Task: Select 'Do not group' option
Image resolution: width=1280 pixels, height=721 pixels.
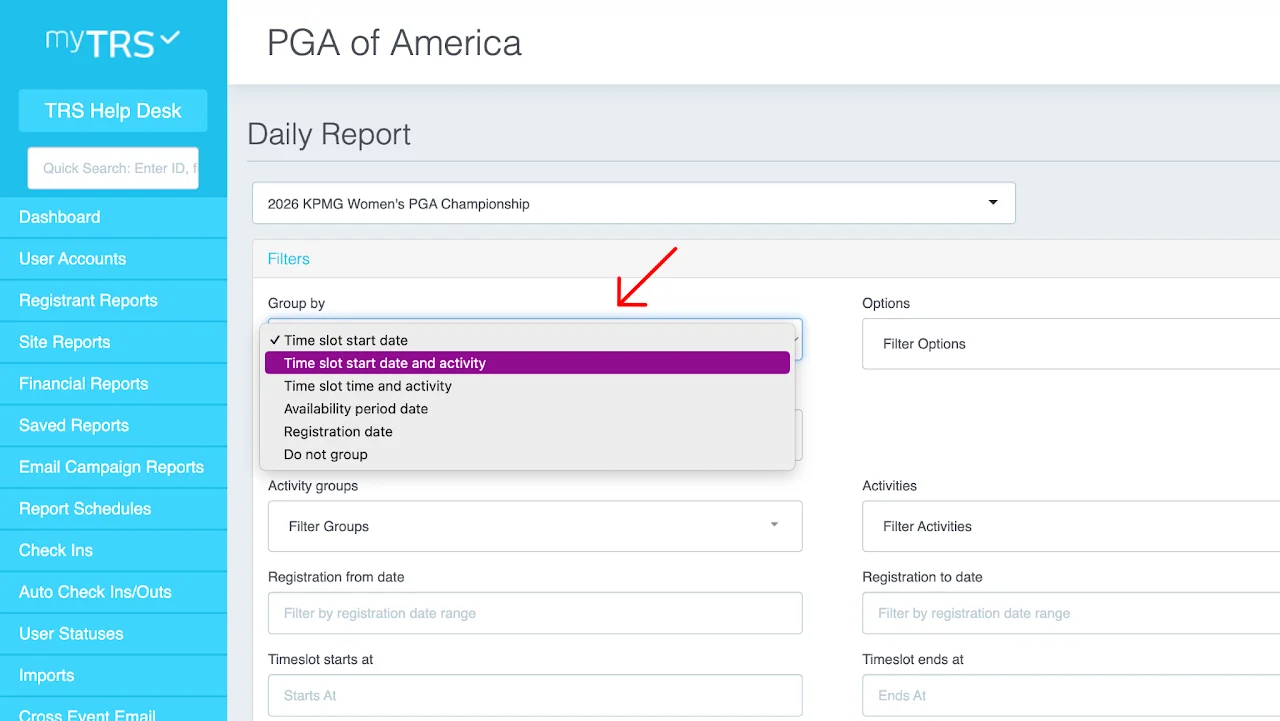Action: click(527, 455)
